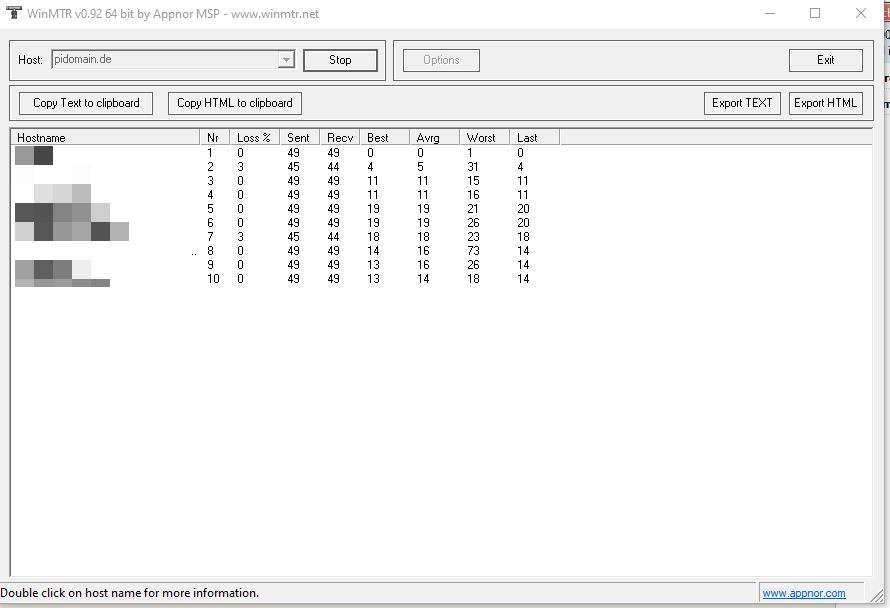The width and height of the screenshot is (890, 608).
Task: Click Best value 14 in hop 8 row
Action: click(x=373, y=251)
